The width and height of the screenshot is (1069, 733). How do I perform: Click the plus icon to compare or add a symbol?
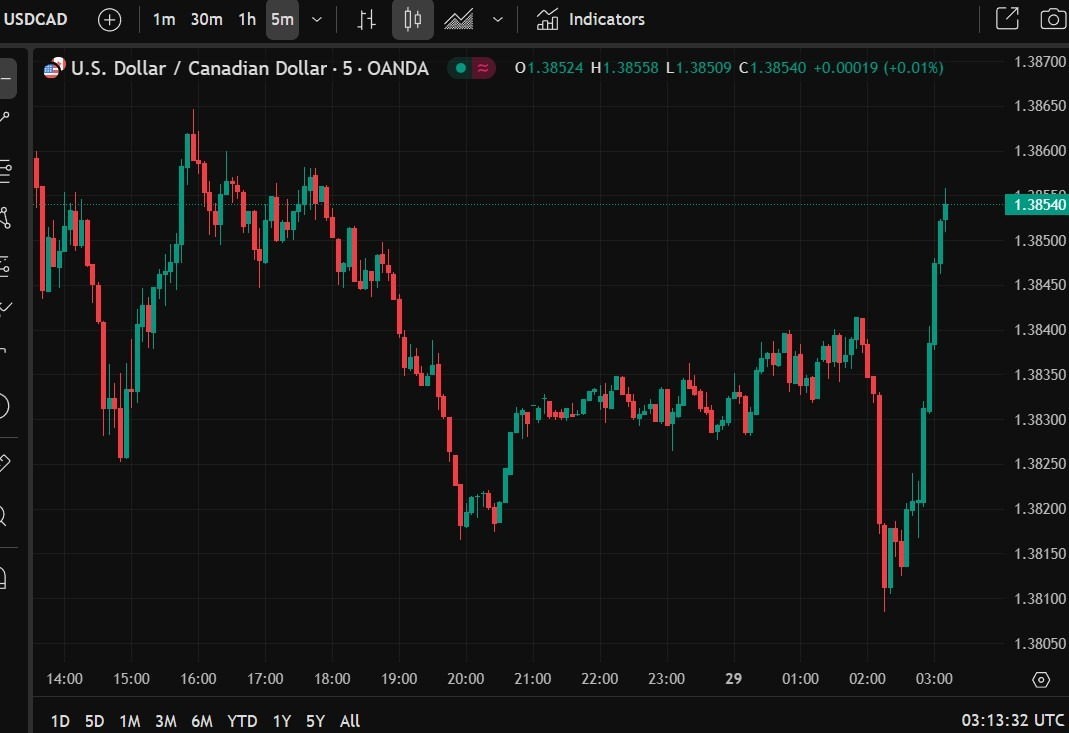pos(109,19)
